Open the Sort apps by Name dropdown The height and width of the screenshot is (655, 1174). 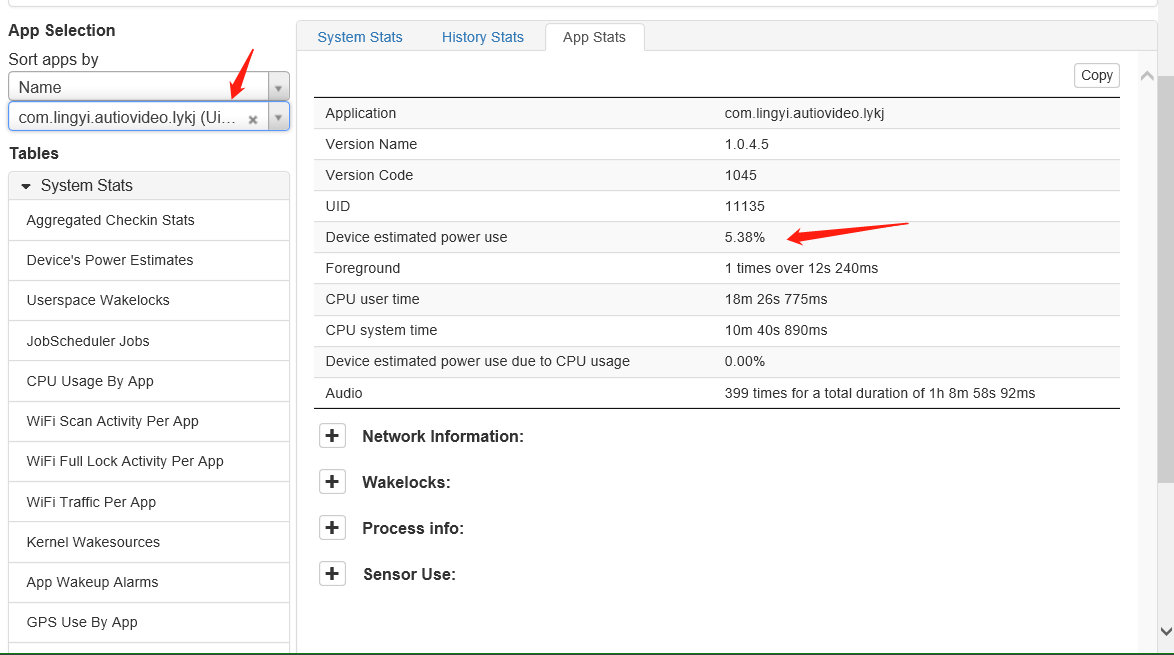[149, 87]
